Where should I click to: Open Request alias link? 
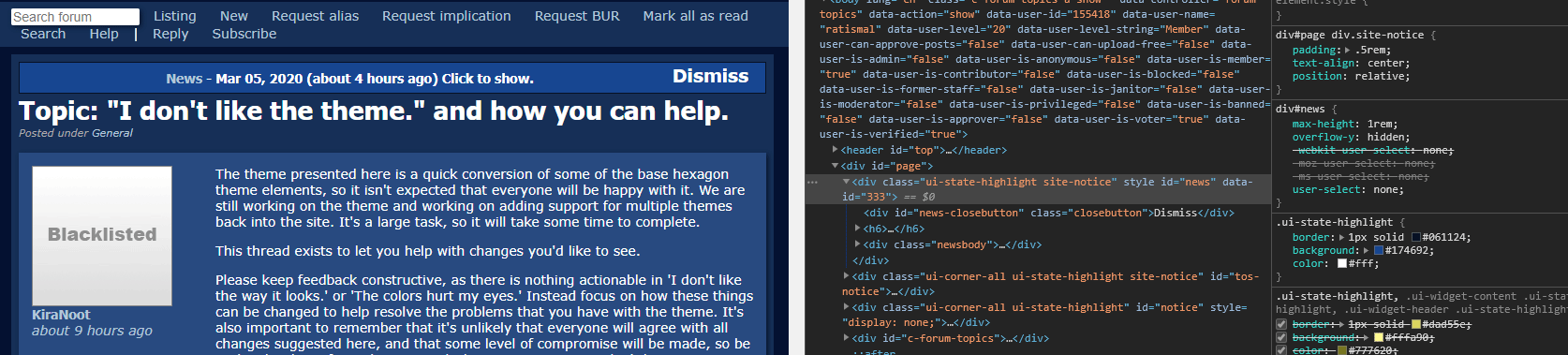[315, 16]
